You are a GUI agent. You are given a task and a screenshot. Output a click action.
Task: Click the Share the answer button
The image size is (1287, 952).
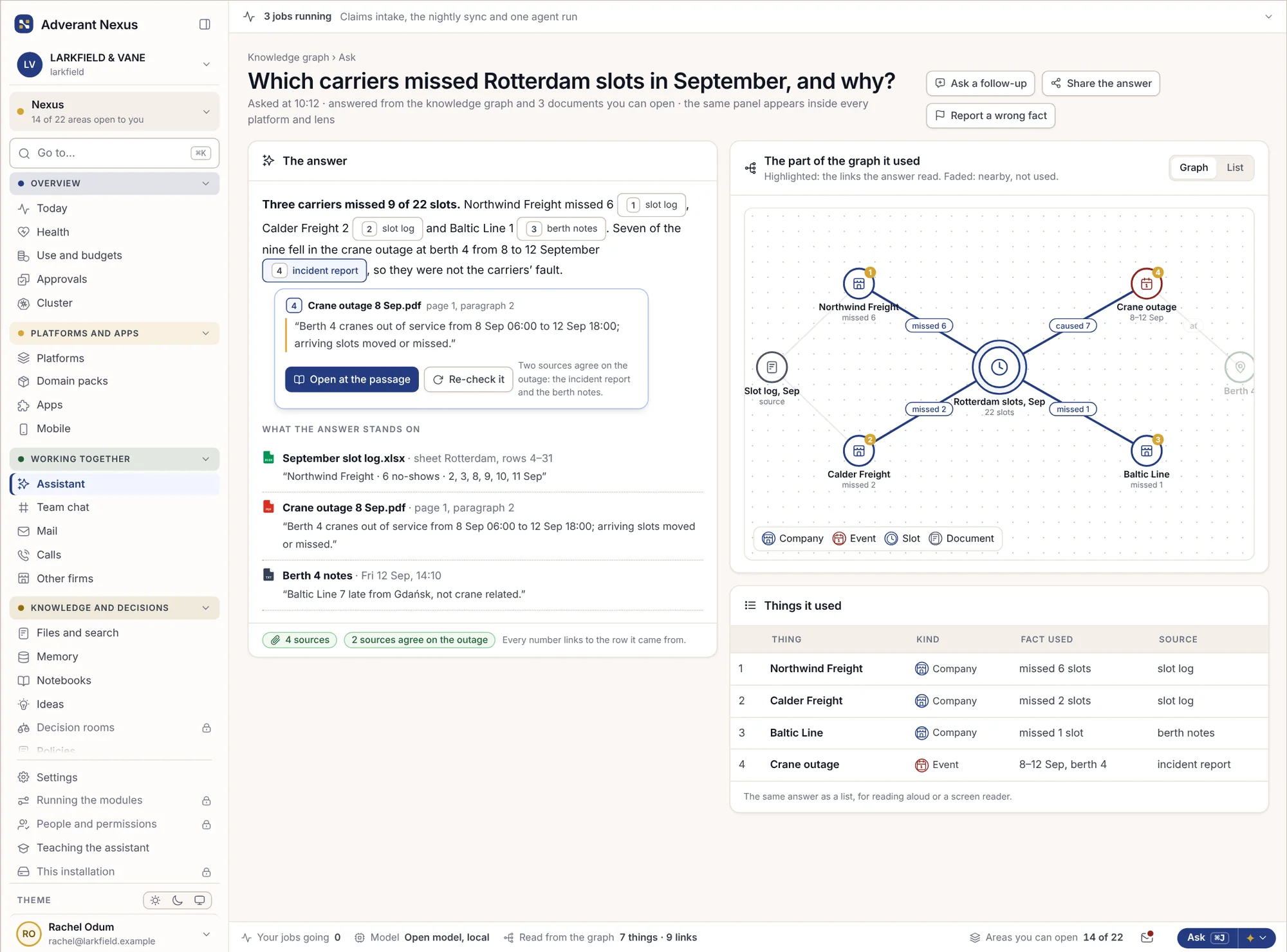[x=1101, y=84]
